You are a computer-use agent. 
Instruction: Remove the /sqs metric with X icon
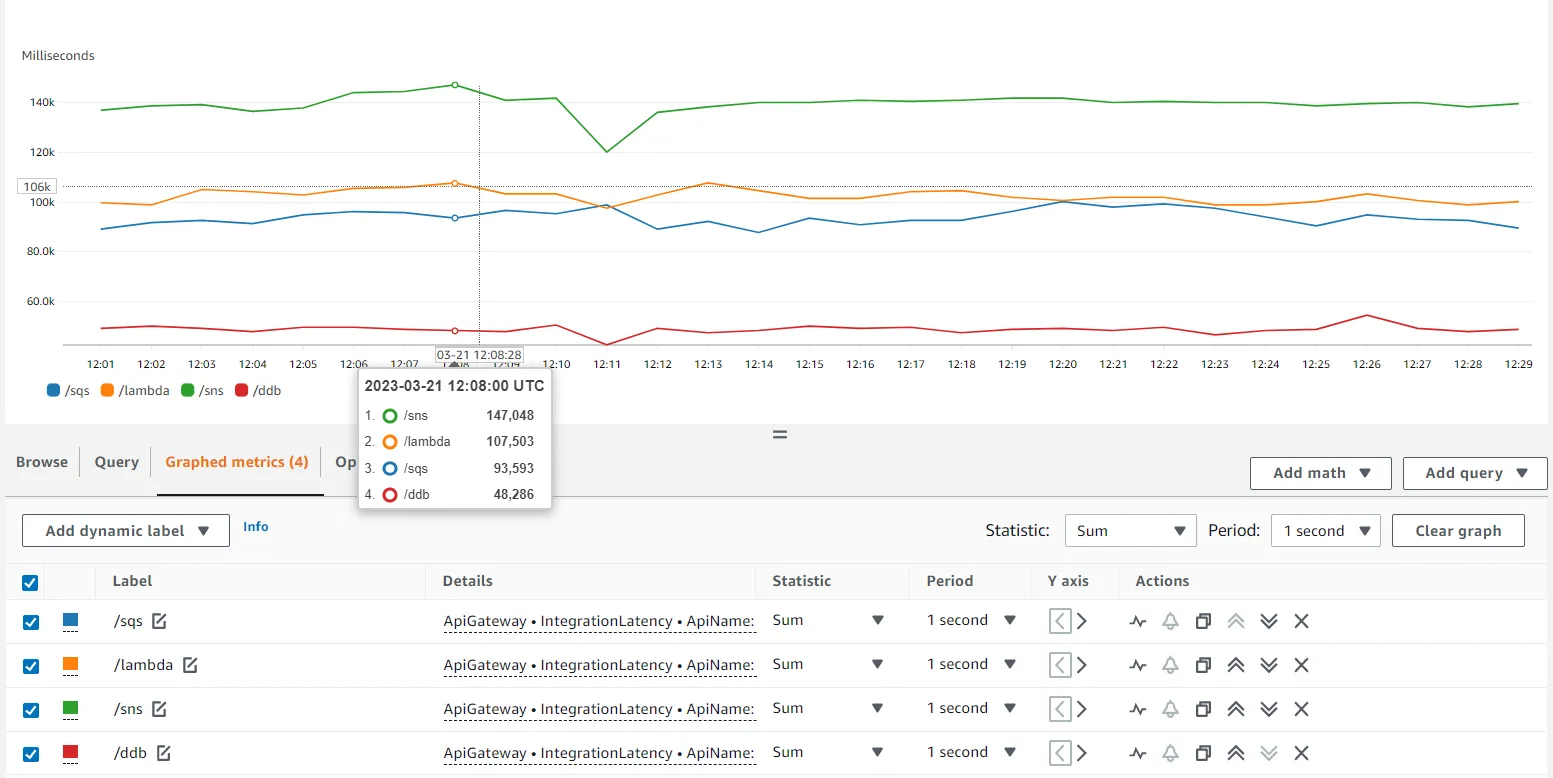[1301, 621]
